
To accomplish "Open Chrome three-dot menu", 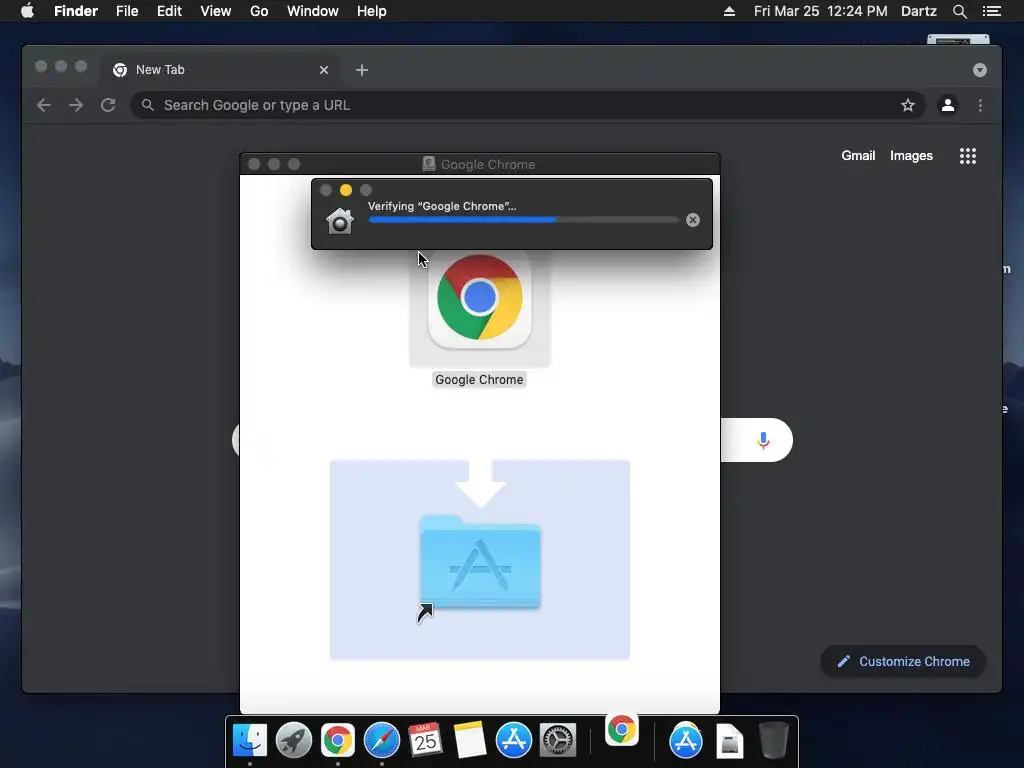I will tap(980, 105).
